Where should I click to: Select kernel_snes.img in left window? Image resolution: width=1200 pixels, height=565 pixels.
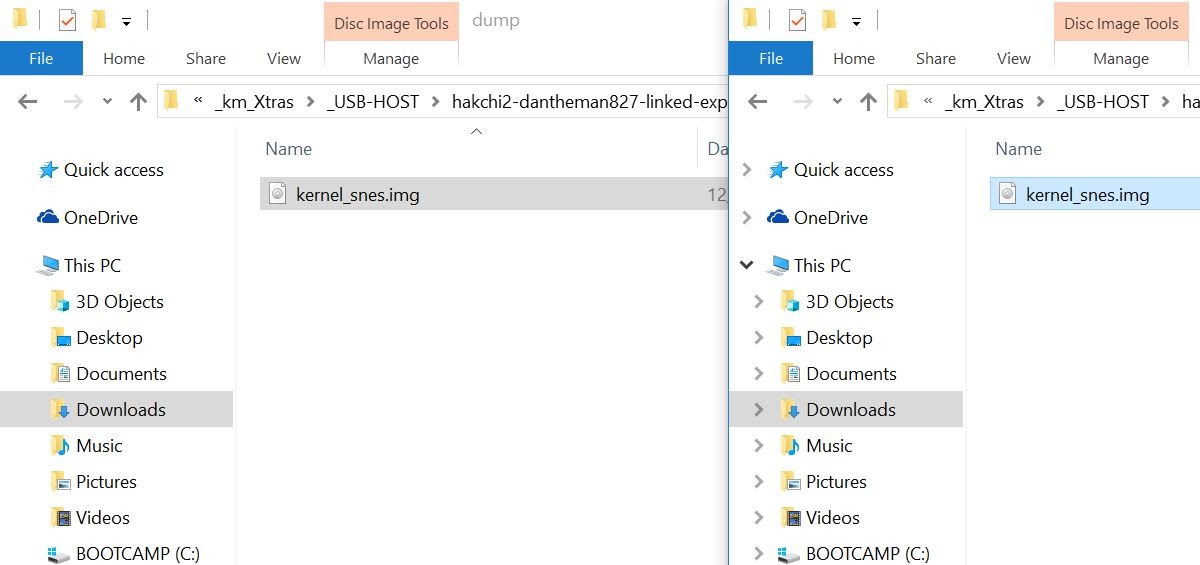click(x=493, y=194)
